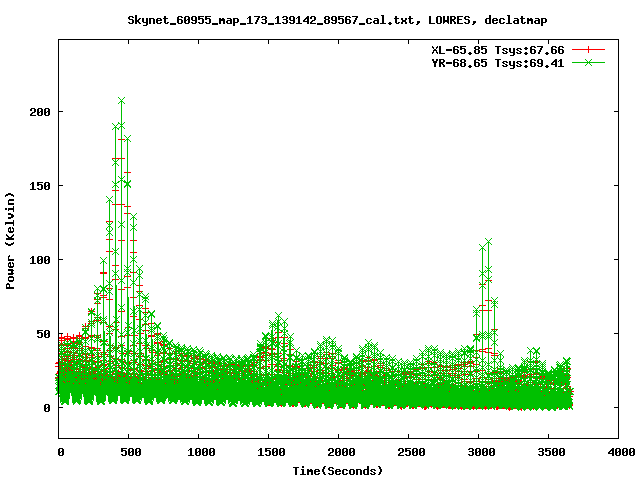Viewport: 640px width, 480px height.
Task: Click the green YR legend line sample
Action: [590, 62]
